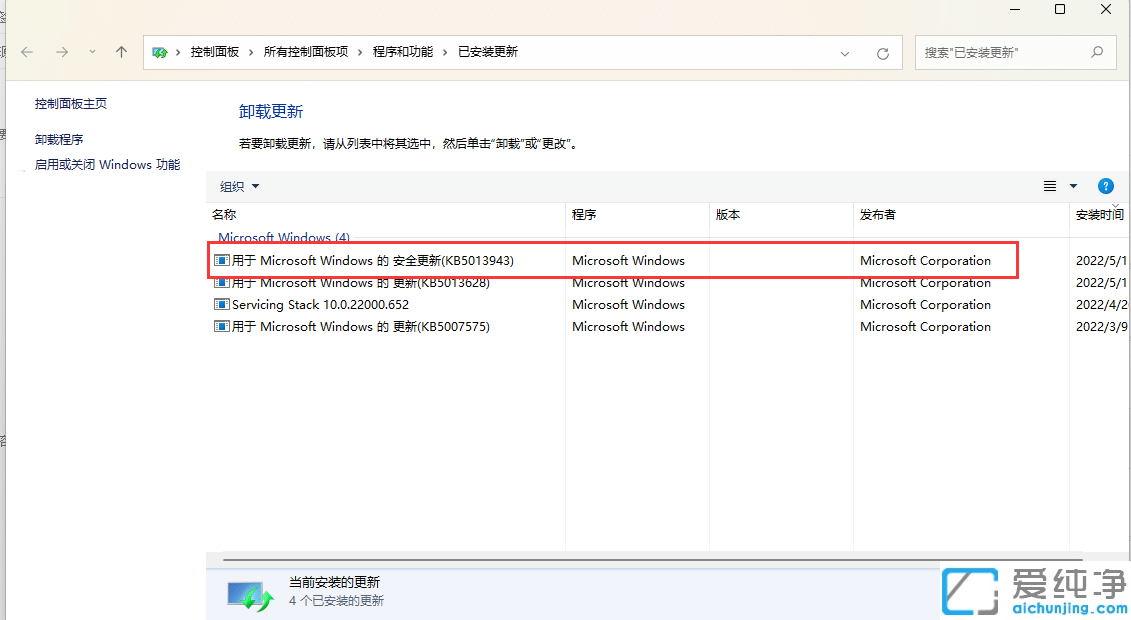Click the Control Panel icon in the address bar

click(x=159, y=51)
